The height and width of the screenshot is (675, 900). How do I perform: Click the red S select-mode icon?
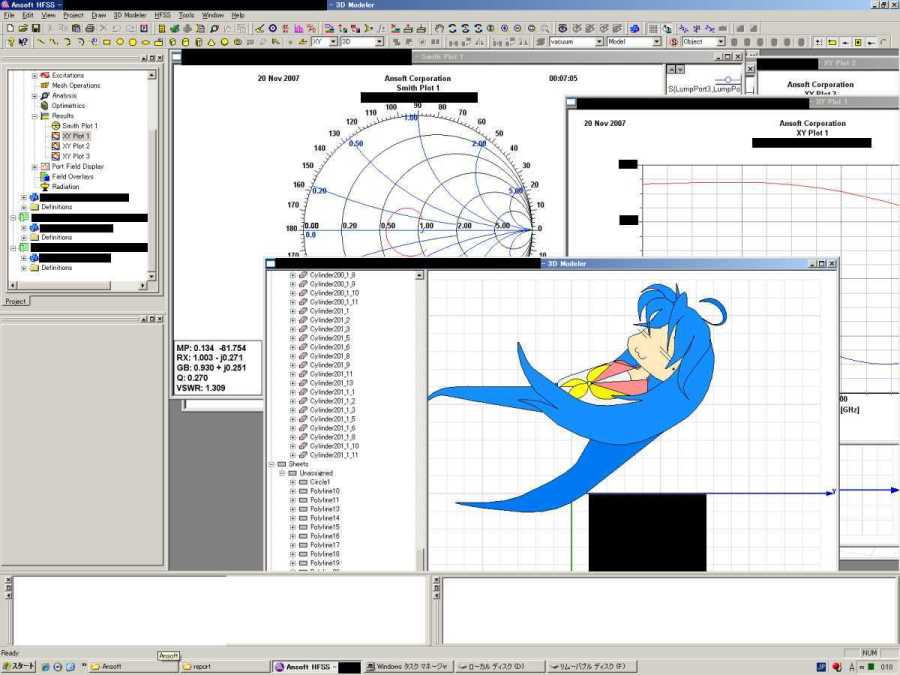[x=674, y=42]
